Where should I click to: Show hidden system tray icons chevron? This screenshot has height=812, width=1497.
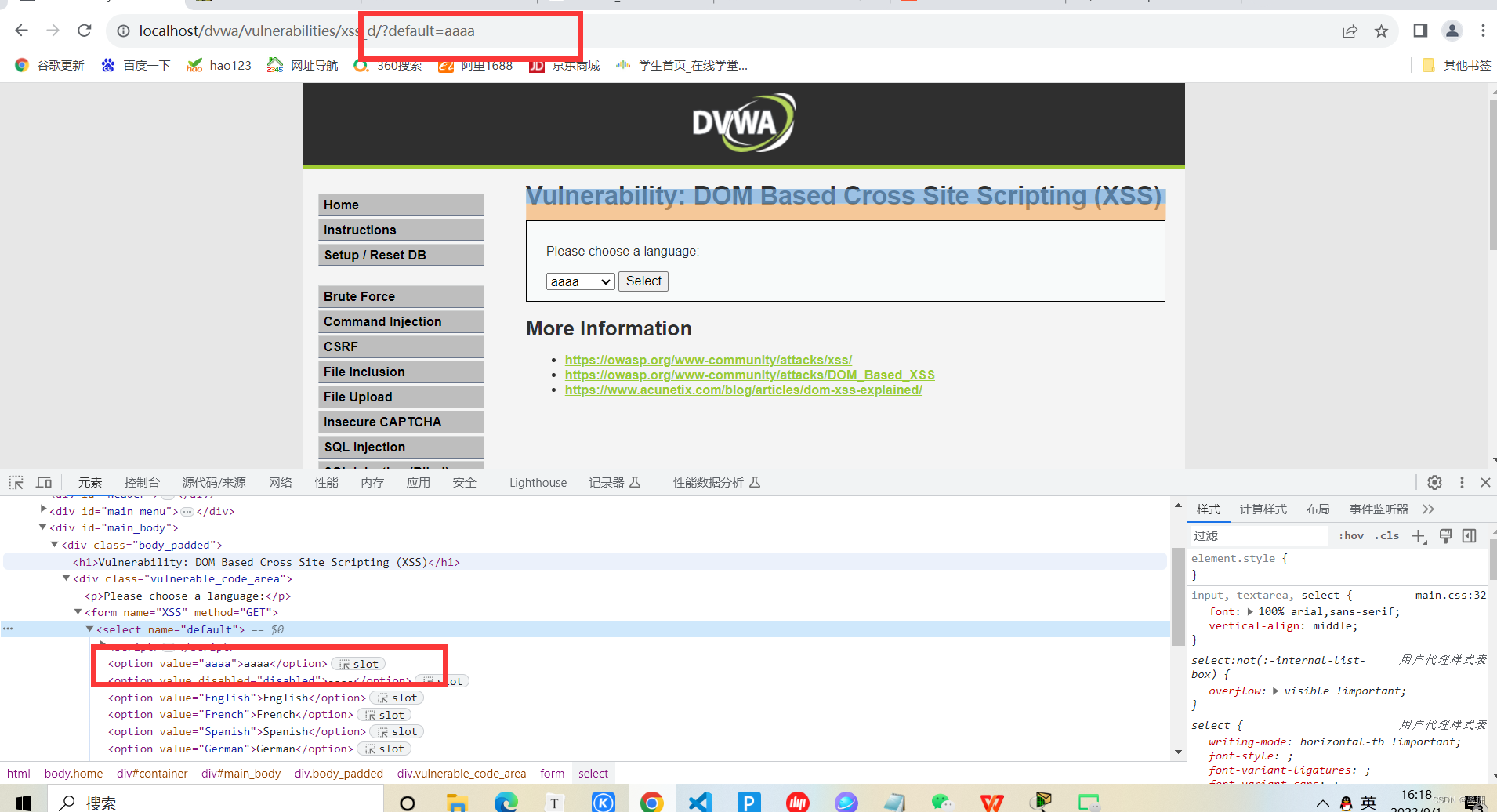[x=1322, y=803]
